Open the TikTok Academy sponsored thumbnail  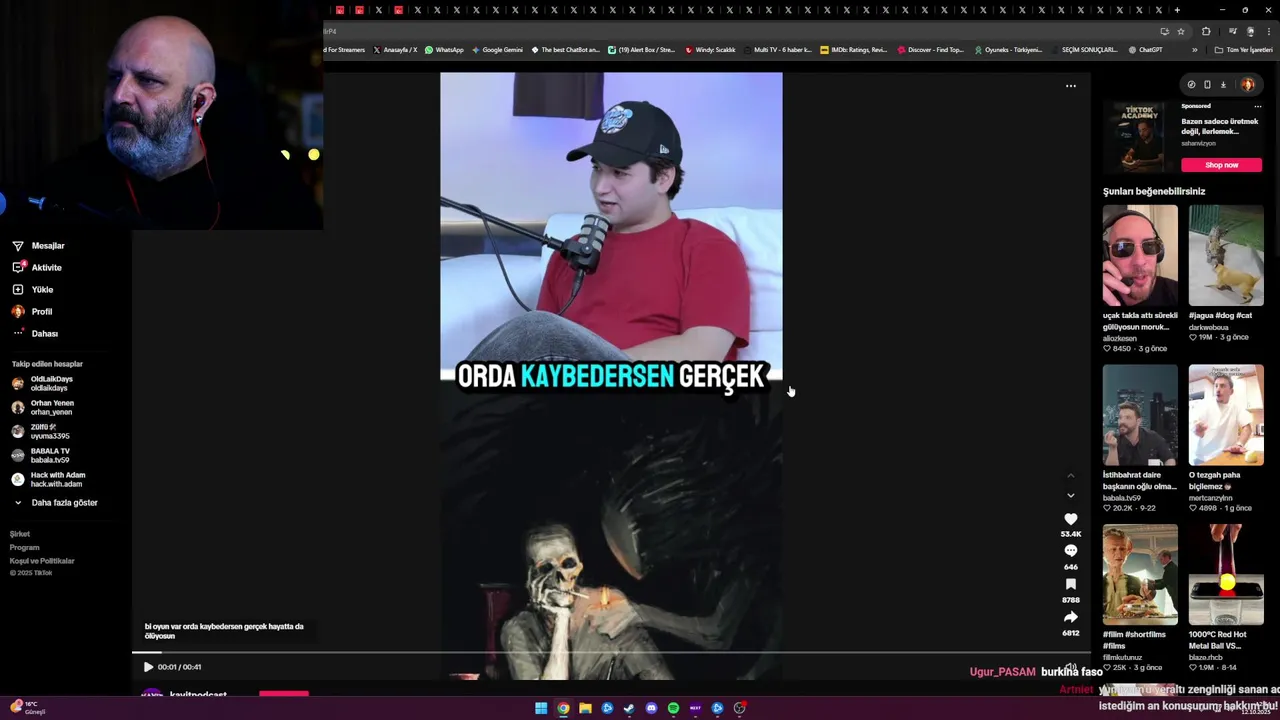point(1140,137)
